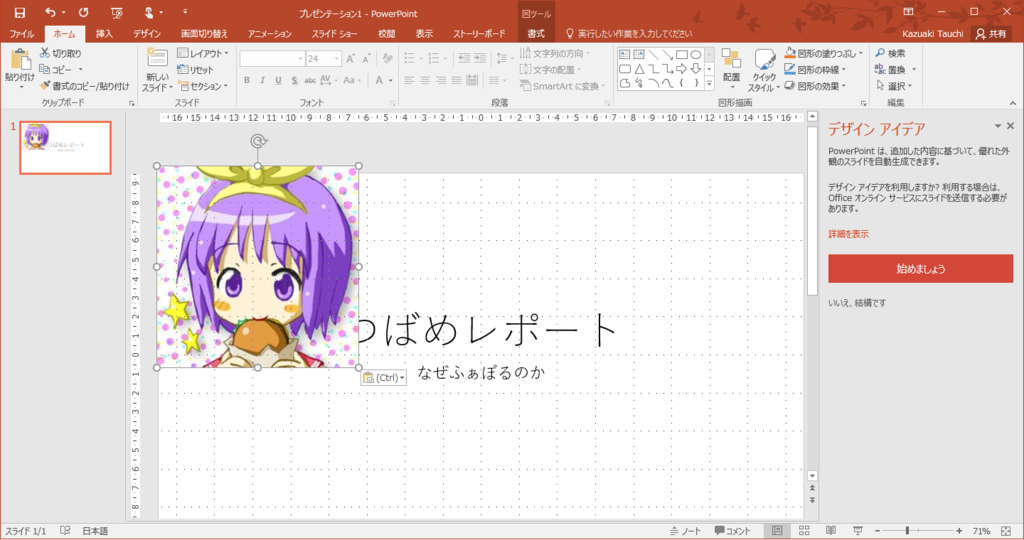Start slideshow from beginning icon in title bar
Image resolution: width=1024 pixels, height=540 pixels.
point(117,12)
